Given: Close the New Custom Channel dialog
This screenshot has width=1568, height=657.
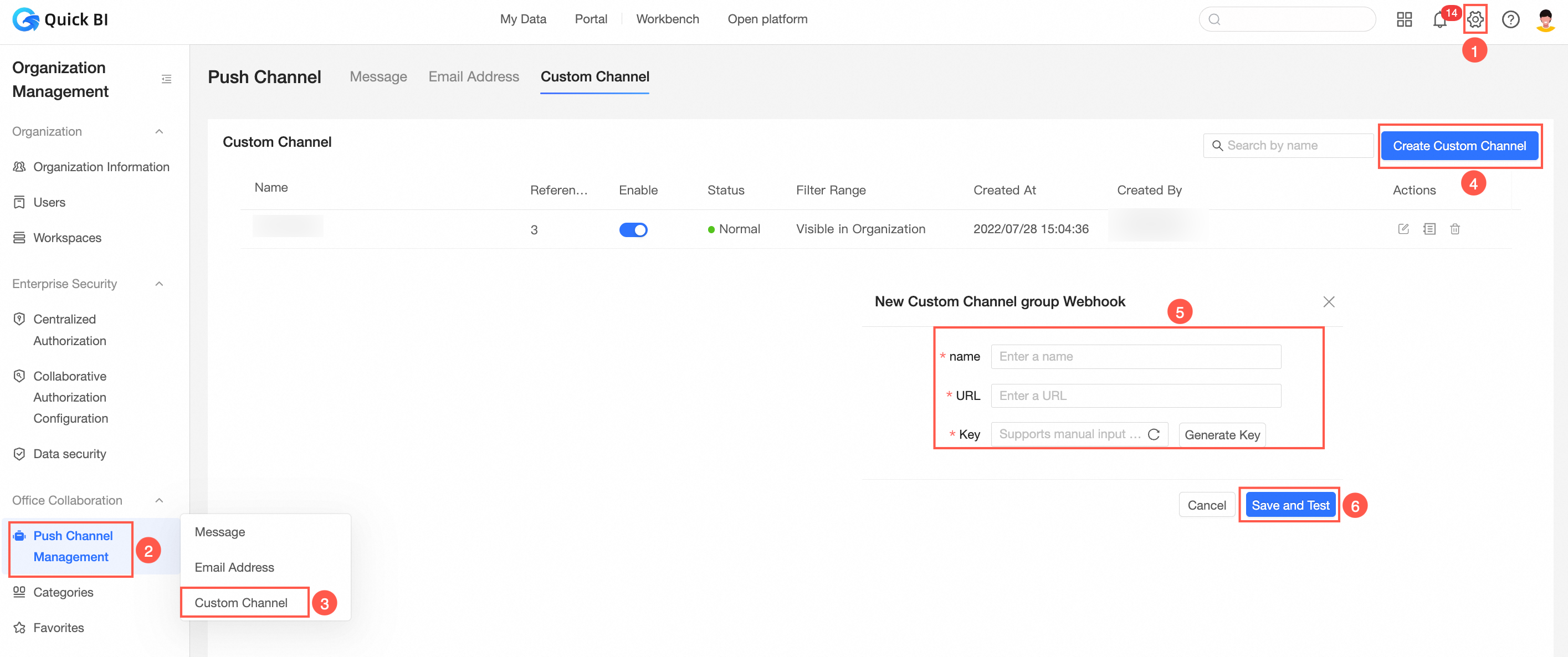Looking at the screenshot, I should click(x=1328, y=302).
